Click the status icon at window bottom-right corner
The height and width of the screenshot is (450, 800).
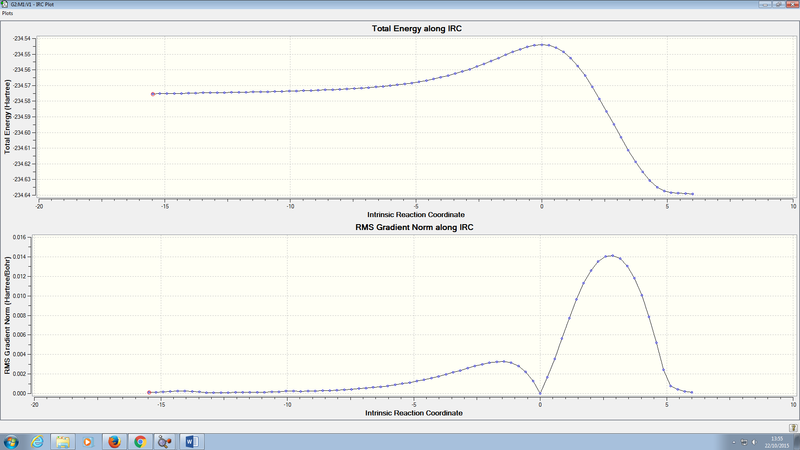pyautogui.click(x=793, y=428)
